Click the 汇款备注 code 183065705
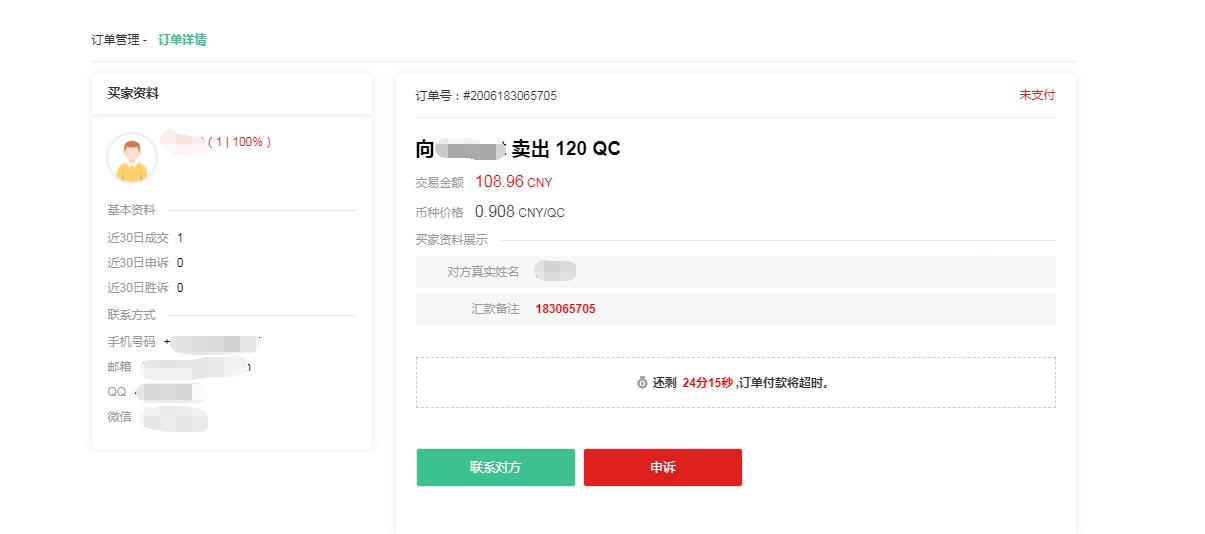 coord(565,309)
